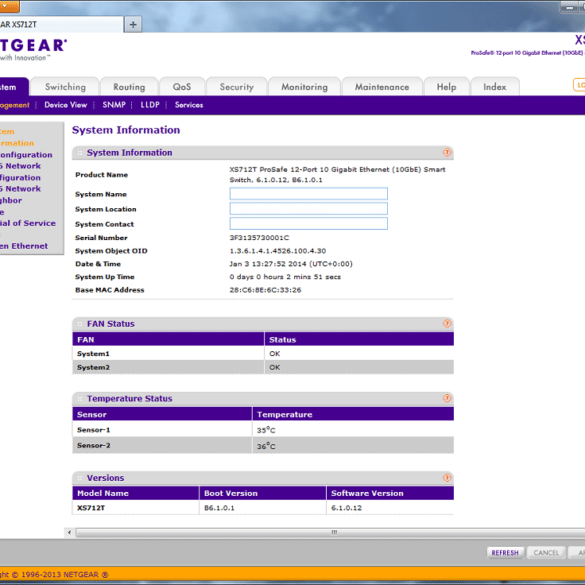
Task: Click the REFRESH button
Action: (x=505, y=553)
